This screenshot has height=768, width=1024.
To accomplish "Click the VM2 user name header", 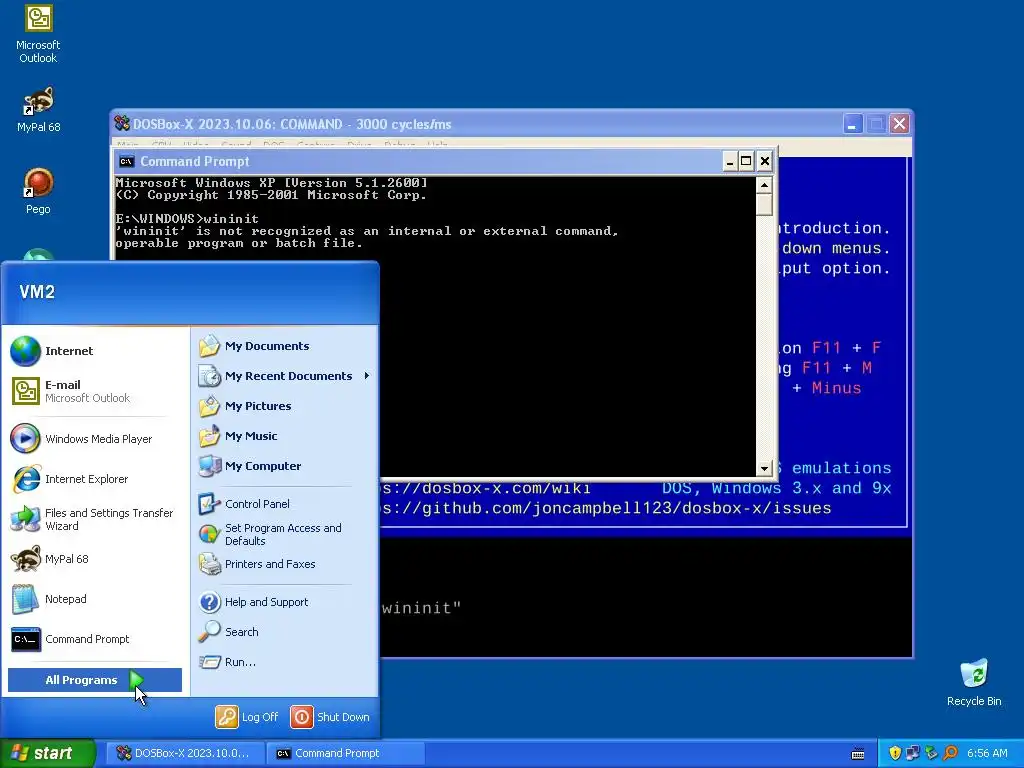I will (x=37, y=292).
